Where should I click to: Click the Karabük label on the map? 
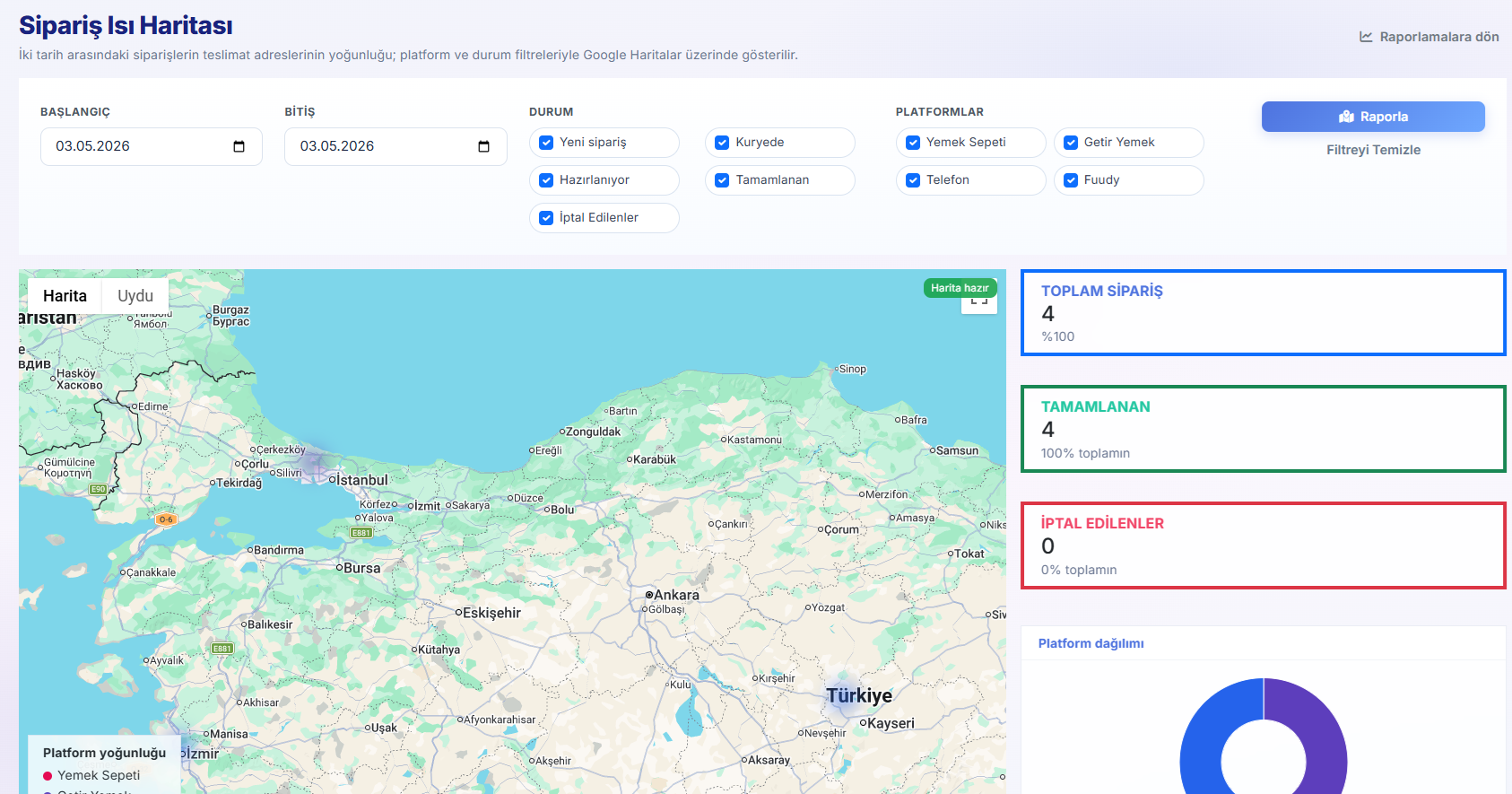(655, 459)
